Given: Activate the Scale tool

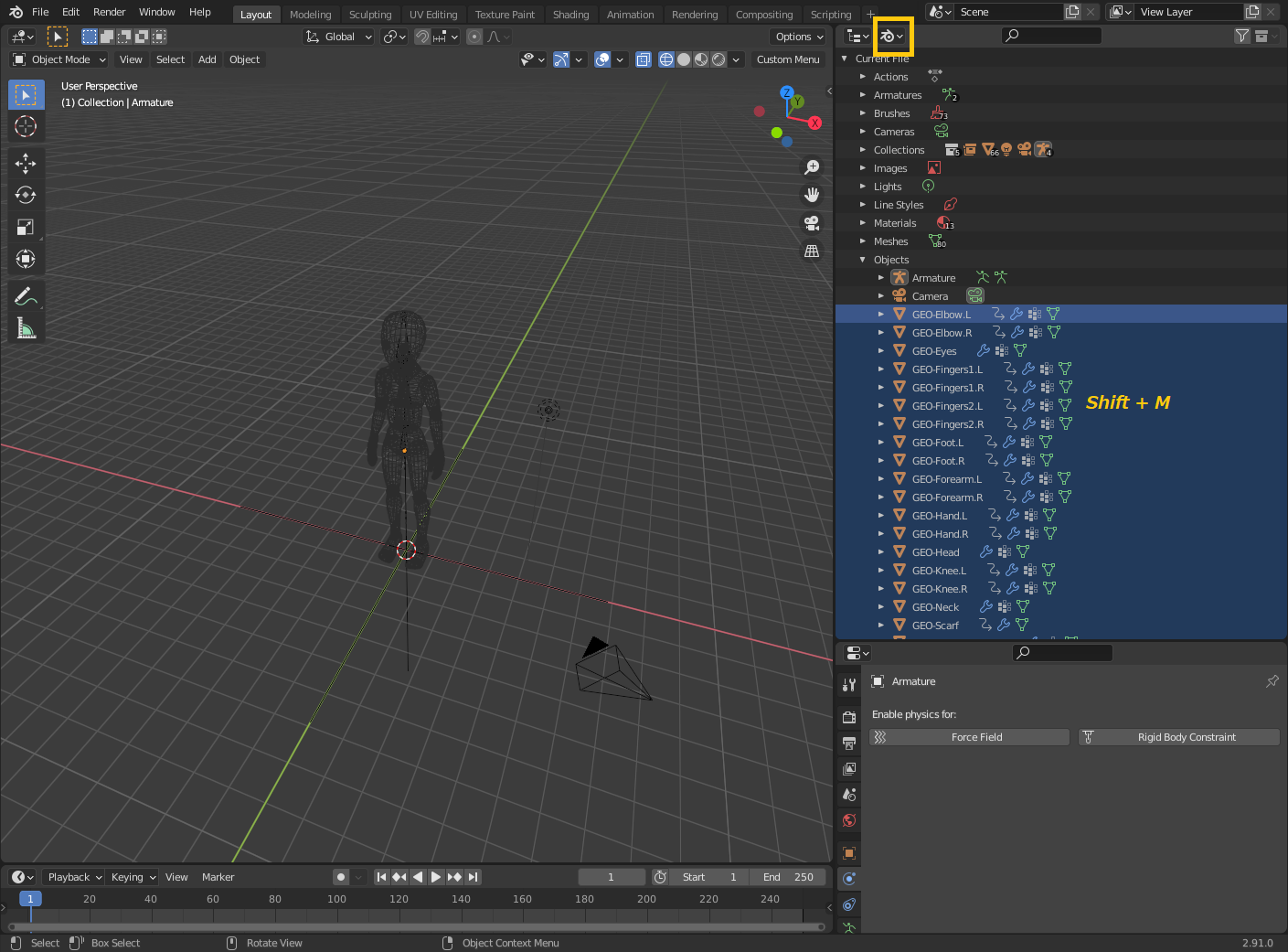Looking at the screenshot, I should (26, 227).
